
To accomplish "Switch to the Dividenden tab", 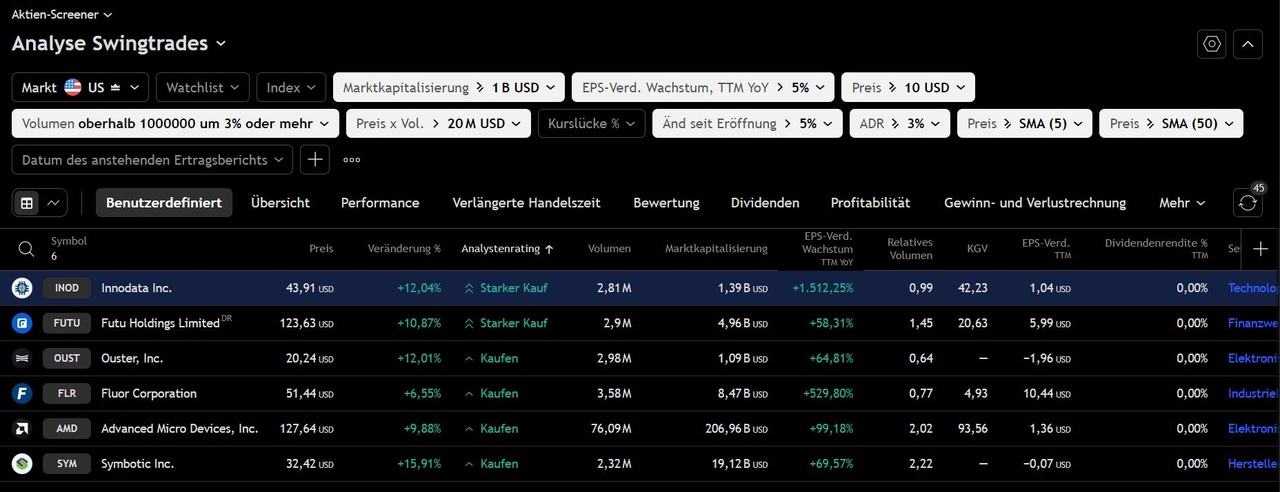I will [765, 202].
